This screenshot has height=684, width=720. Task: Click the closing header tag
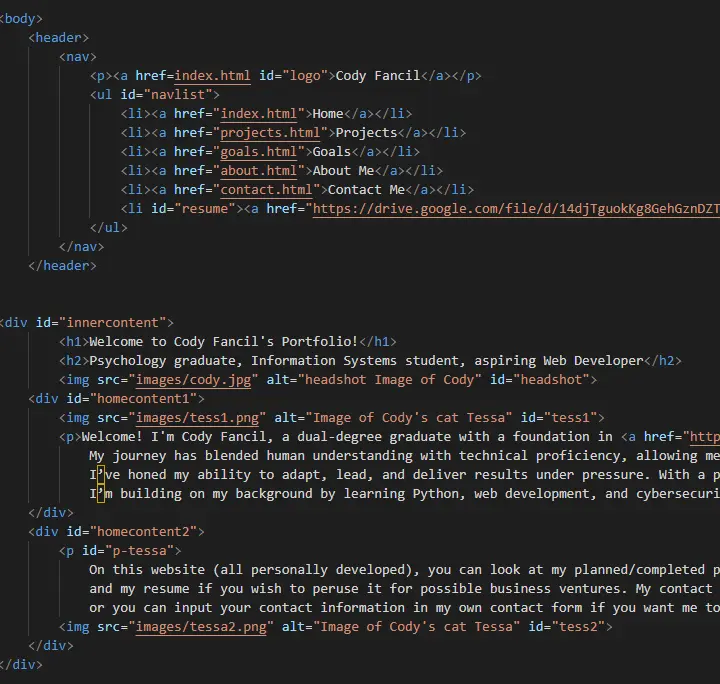pyautogui.click(x=62, y=266)
